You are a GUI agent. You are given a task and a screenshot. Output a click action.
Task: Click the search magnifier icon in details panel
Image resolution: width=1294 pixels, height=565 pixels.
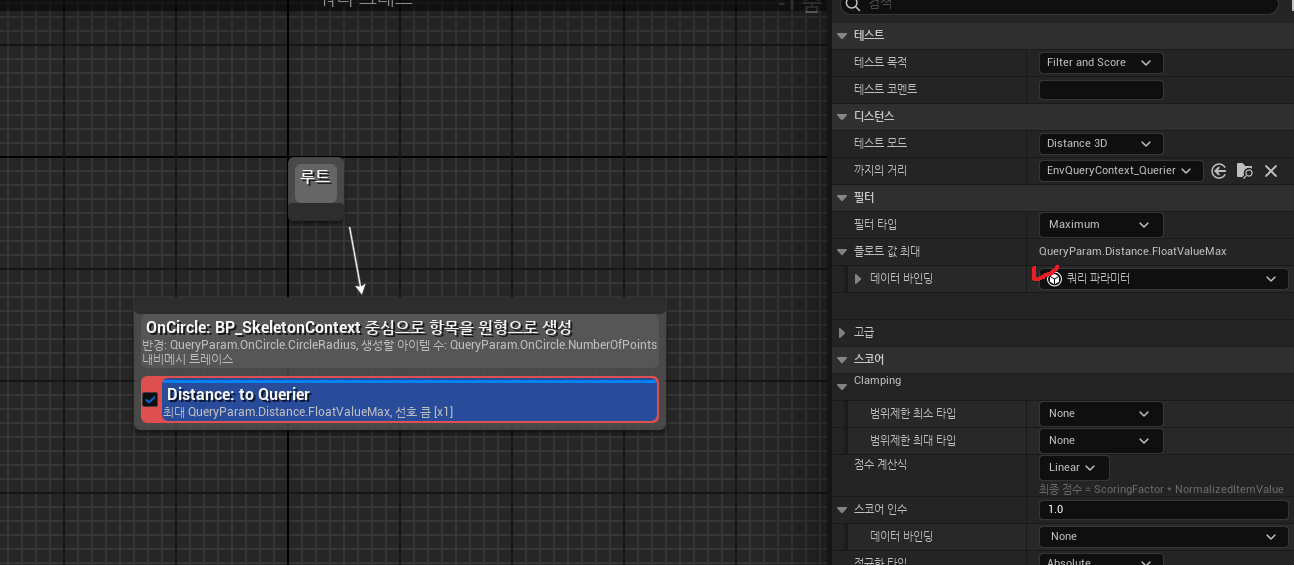pos(852,5)
